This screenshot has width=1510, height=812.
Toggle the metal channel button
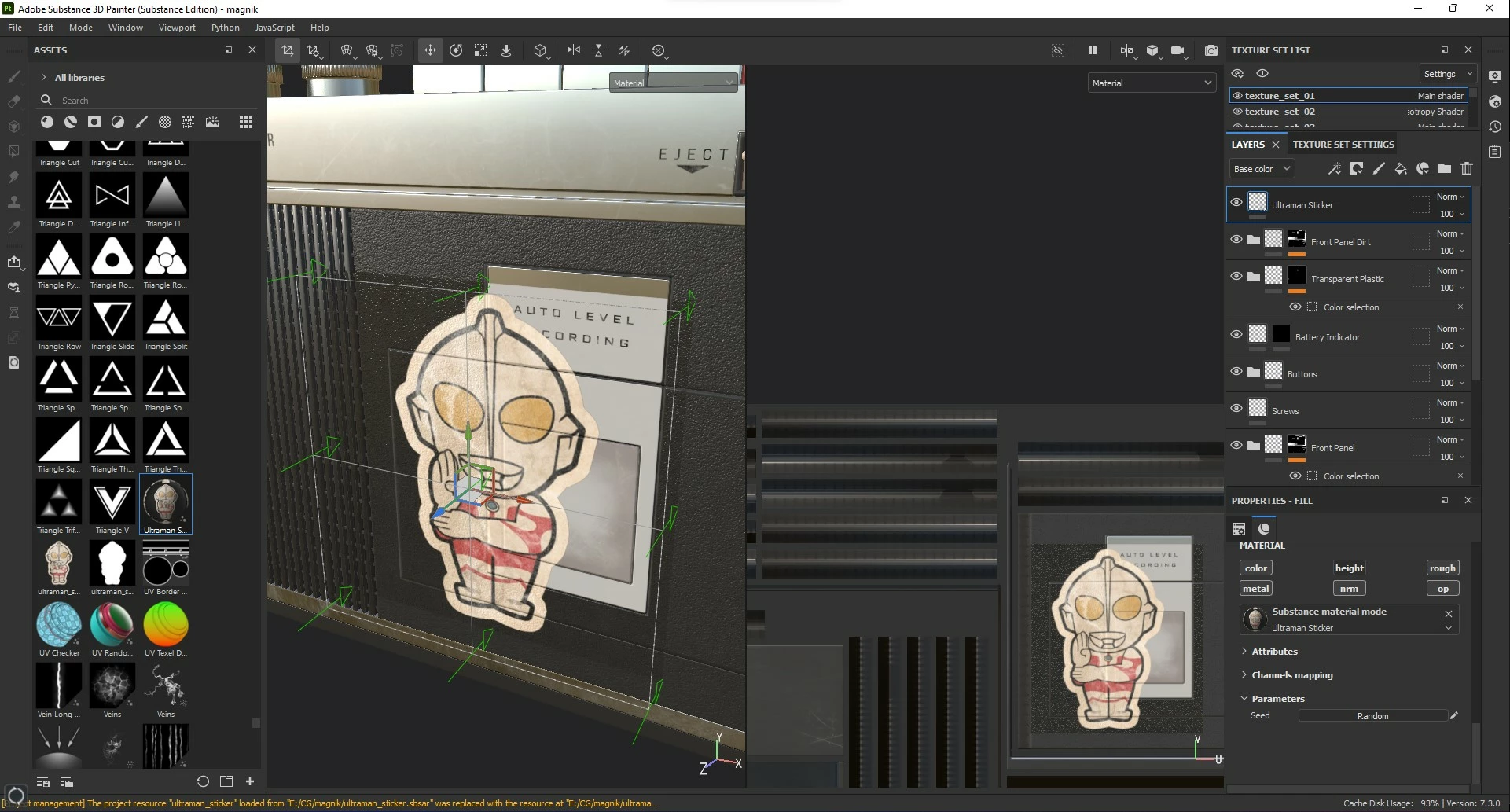[x=1255, y=589]
